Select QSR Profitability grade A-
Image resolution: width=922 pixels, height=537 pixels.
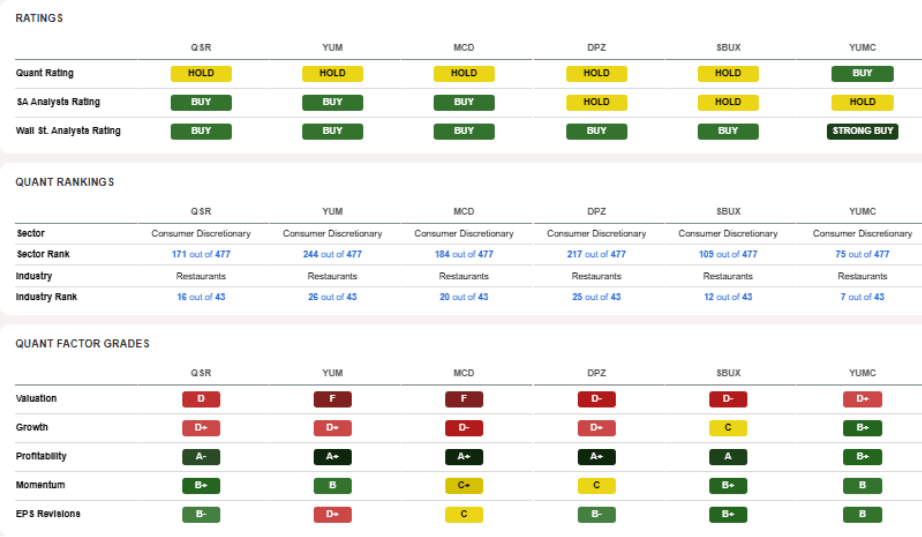click(x=201, y=457)
